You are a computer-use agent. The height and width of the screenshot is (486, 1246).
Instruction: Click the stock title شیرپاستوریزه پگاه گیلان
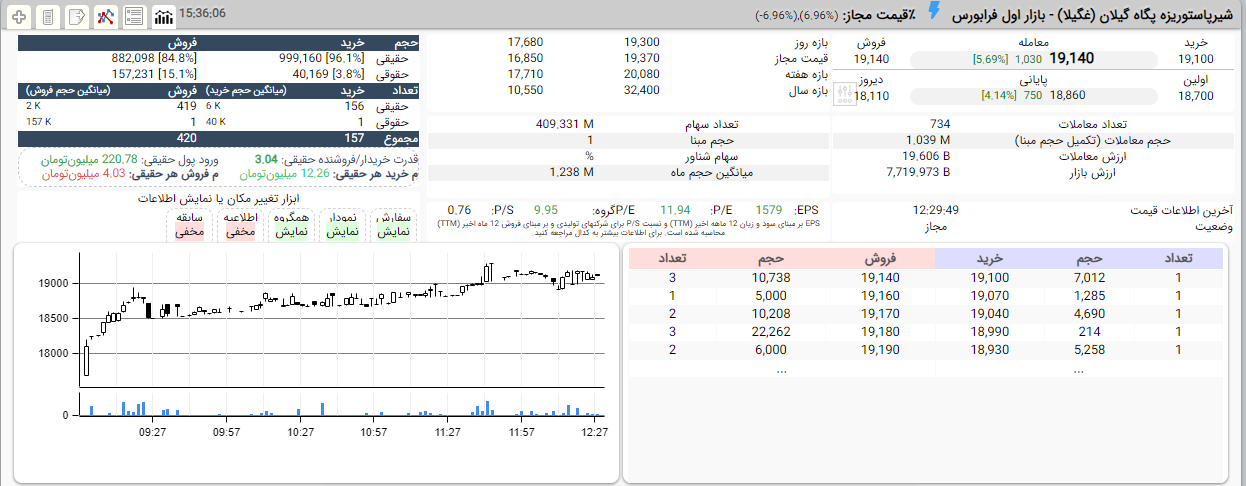click(1093, 15)
